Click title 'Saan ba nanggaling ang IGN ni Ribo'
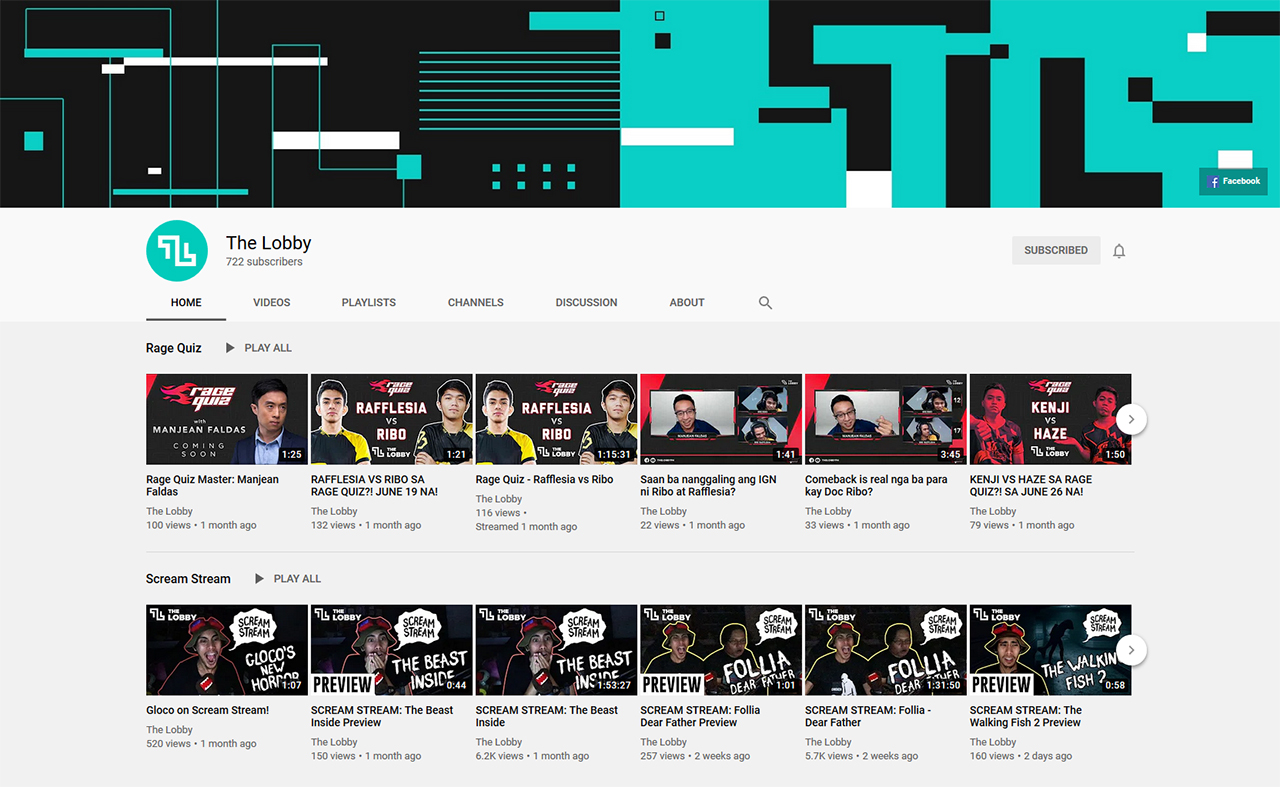This screenshot has height=787, width=1280. (x=708, y=486)
